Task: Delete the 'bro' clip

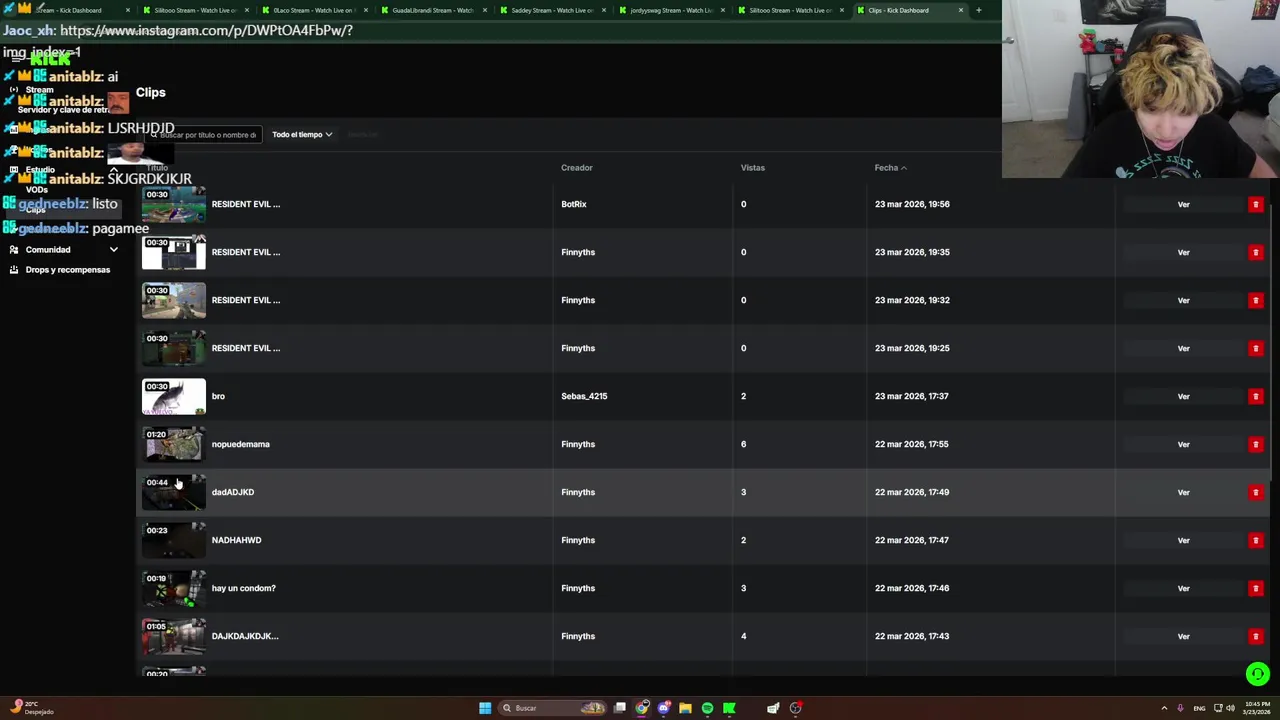Action: pos(1255,396)
